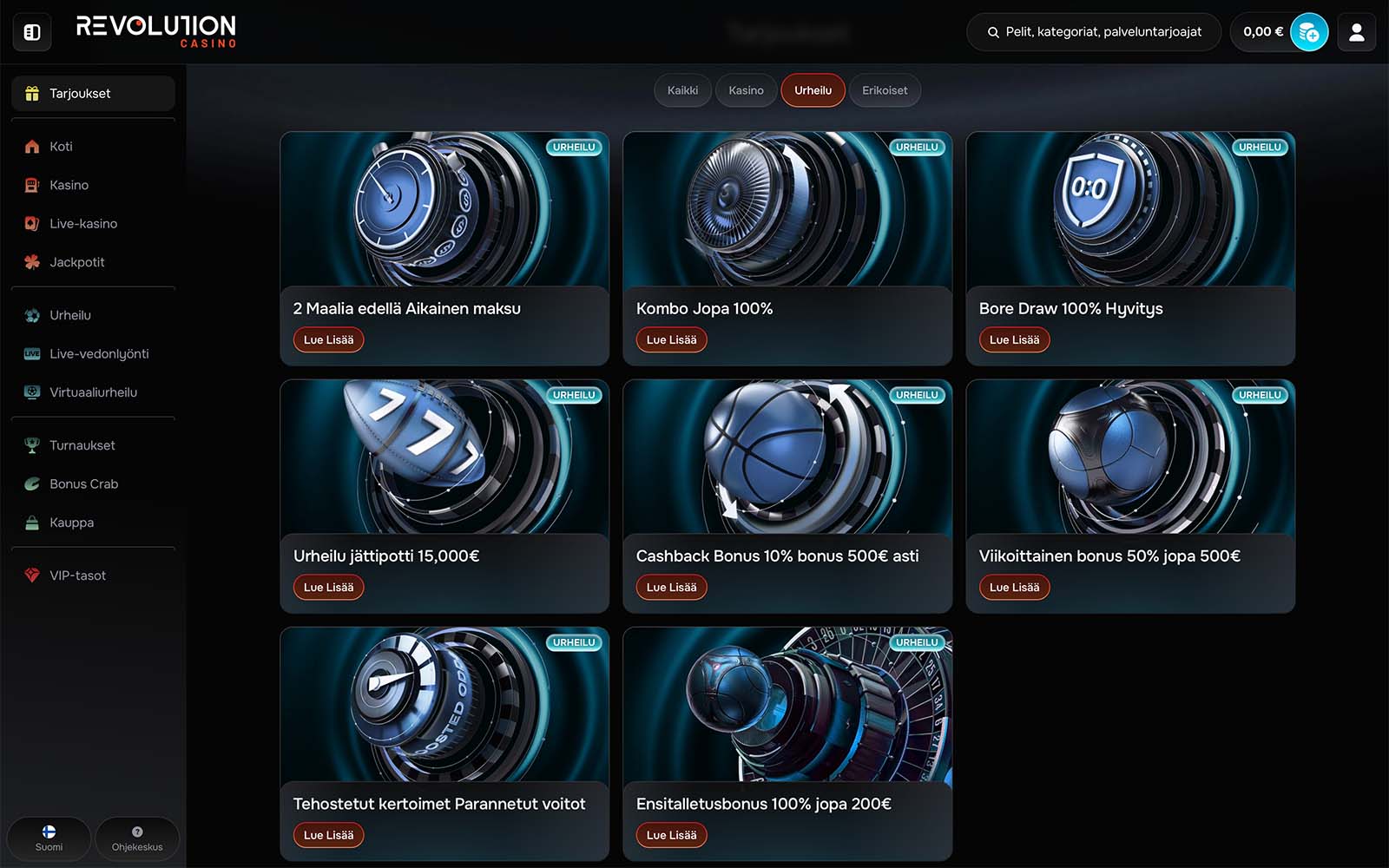Open Ohjekeskus help center
This screenshot has height=868, width=1389.
pyautogui.click(x=137, y=838)
